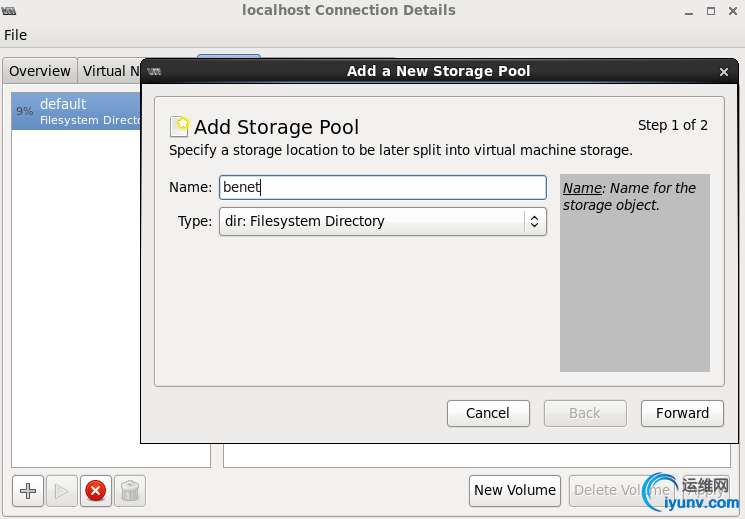Screen dimensions: 745x519
Task: Close the Add a New Storage Pool dialog
Action: coord(724,72)
